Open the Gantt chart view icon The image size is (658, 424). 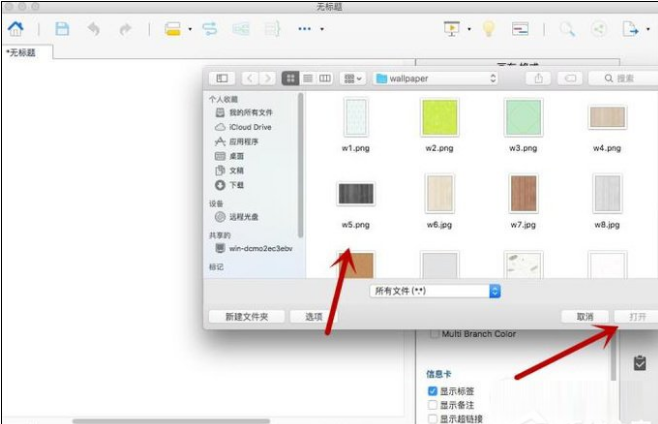pyautogui.click(x=520, y=29)
